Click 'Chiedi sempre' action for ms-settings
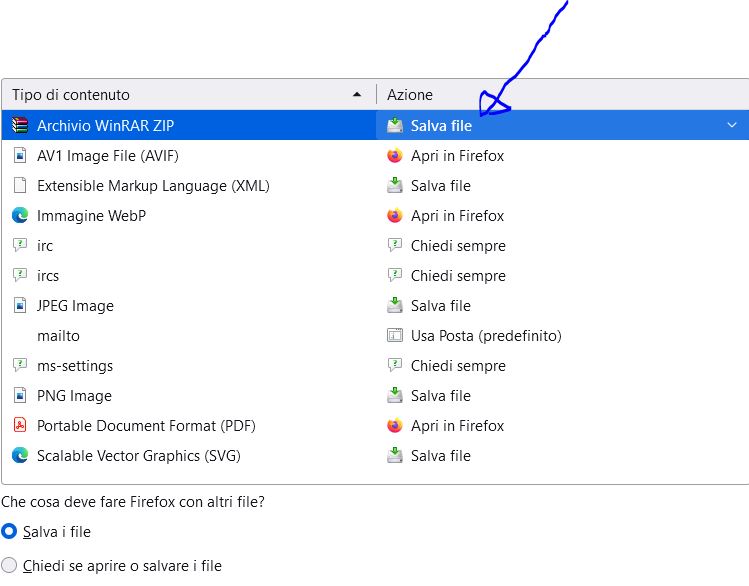 pos(458,366)
